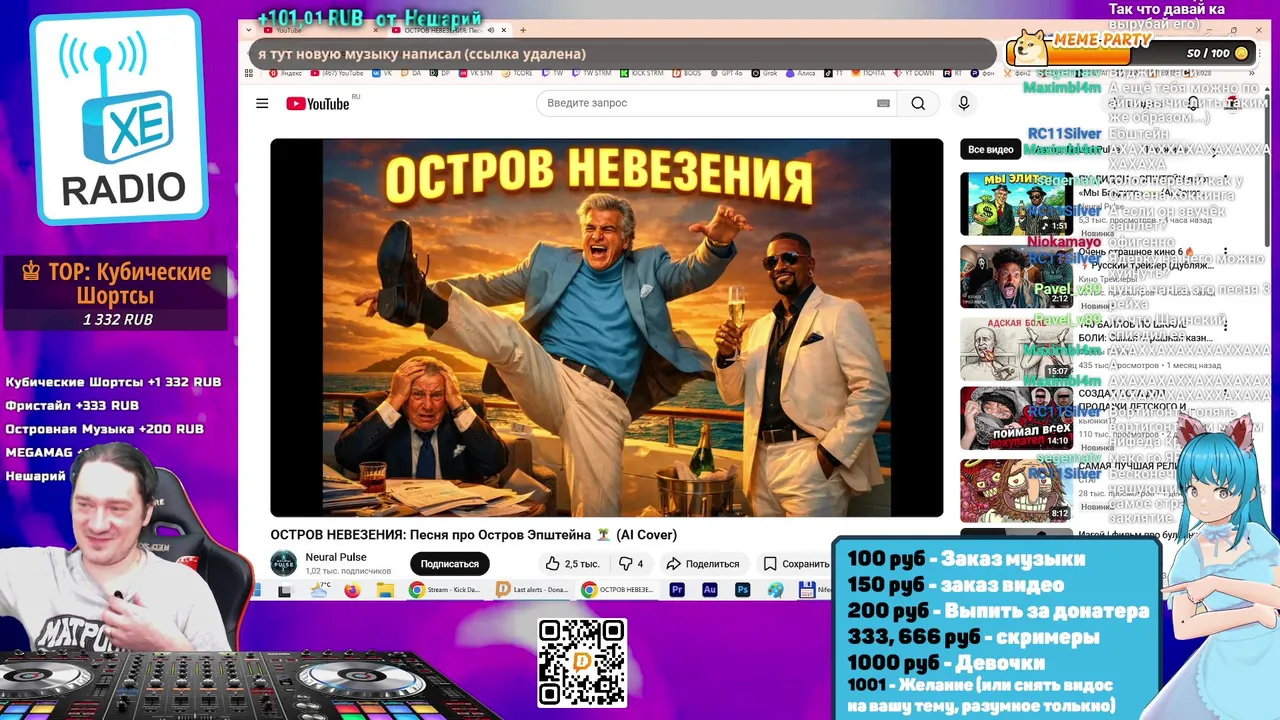Select the Все видео filter chip

(x=990, y=149)
